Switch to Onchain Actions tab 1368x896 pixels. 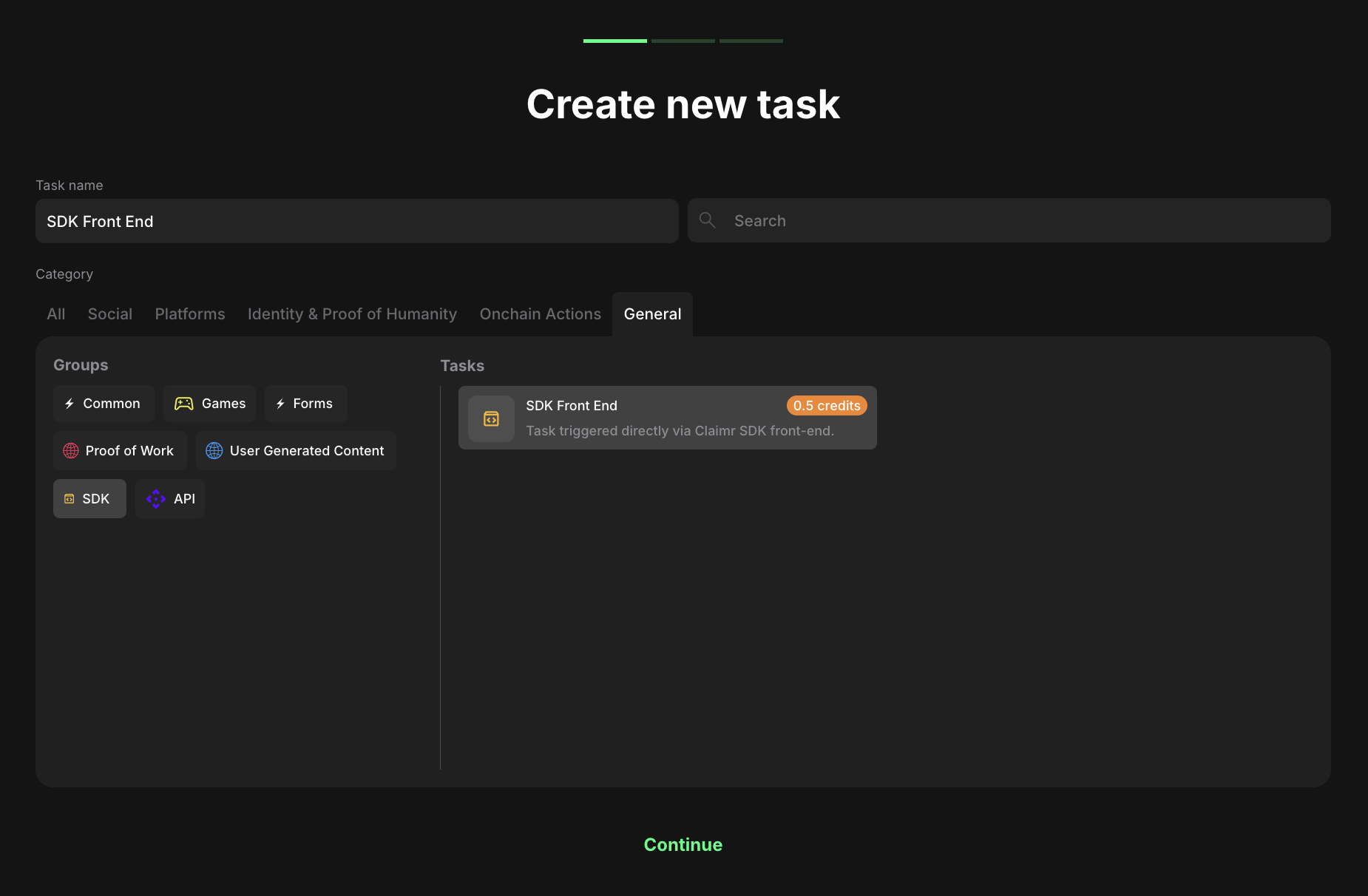[x=541, y=314]
